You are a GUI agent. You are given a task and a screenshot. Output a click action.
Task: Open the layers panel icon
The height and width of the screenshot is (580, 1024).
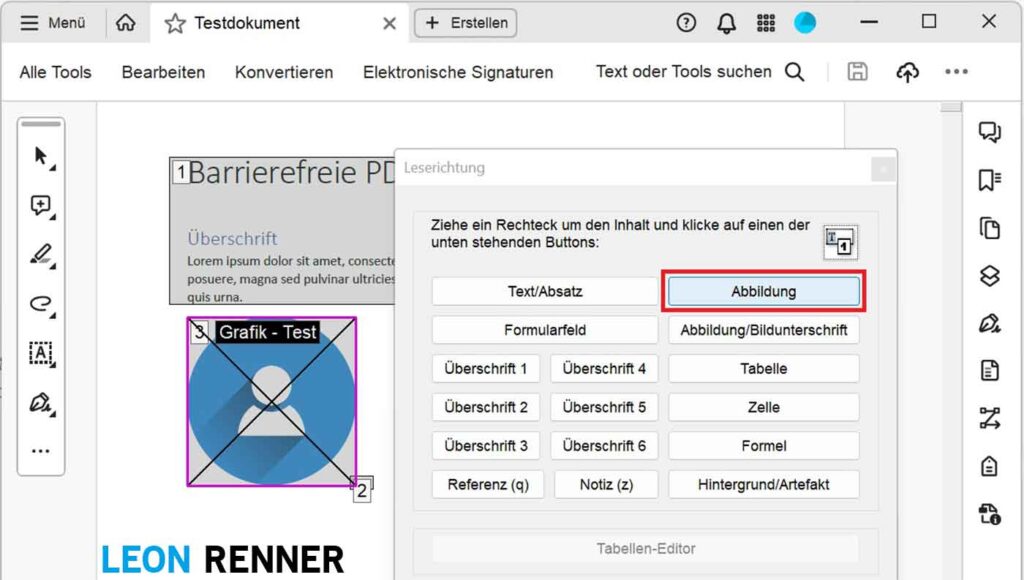[989, 276]
